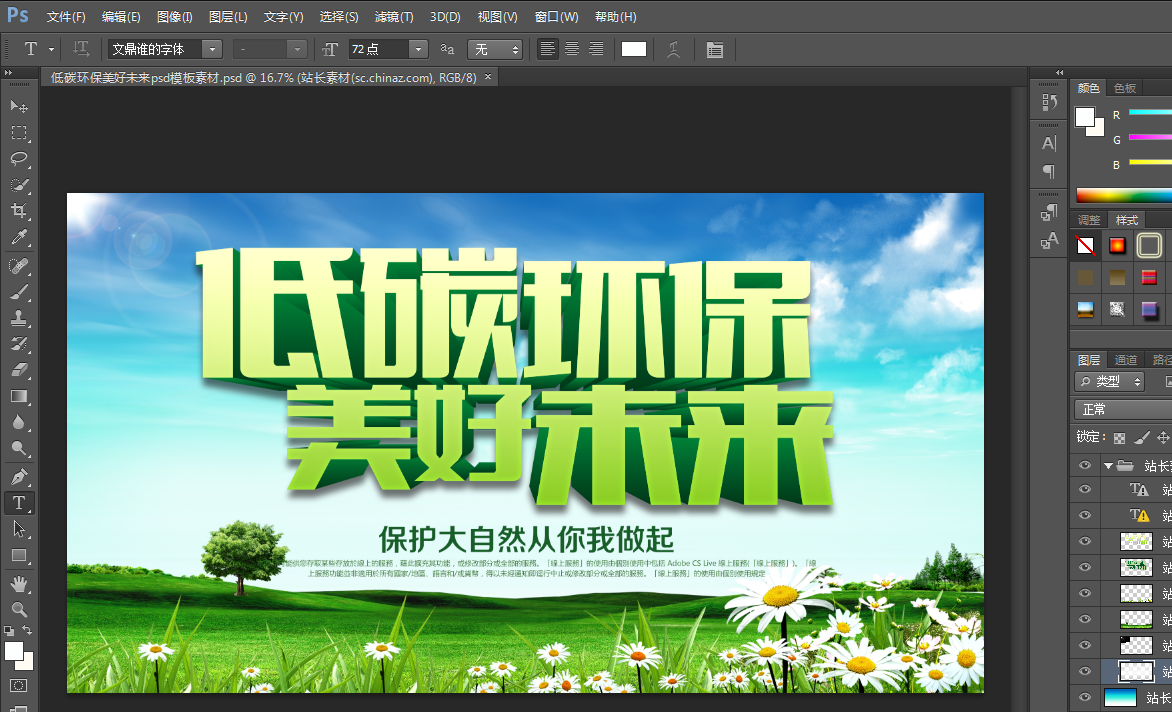Open the 图像(I) menu

[175, 16]
